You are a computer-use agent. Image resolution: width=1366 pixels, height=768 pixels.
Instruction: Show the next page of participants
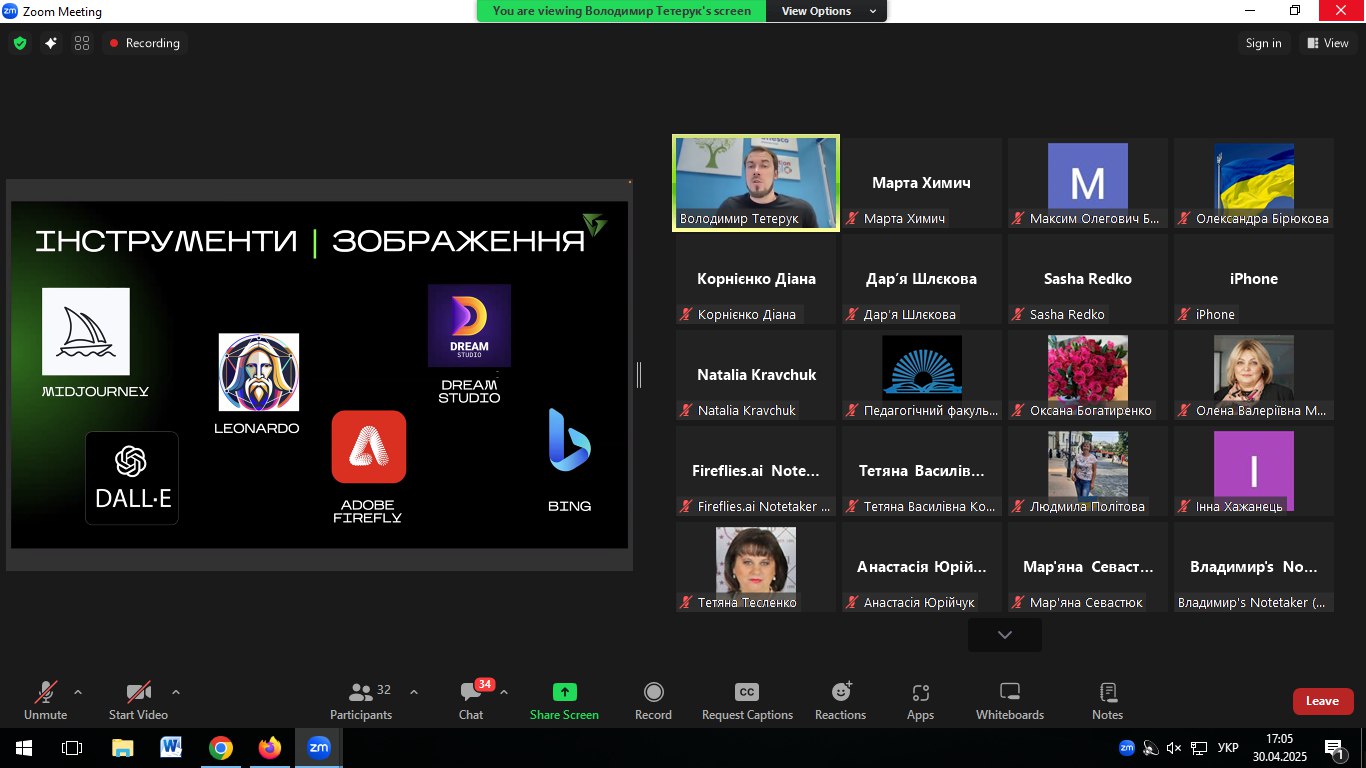tap(1005, 635)
